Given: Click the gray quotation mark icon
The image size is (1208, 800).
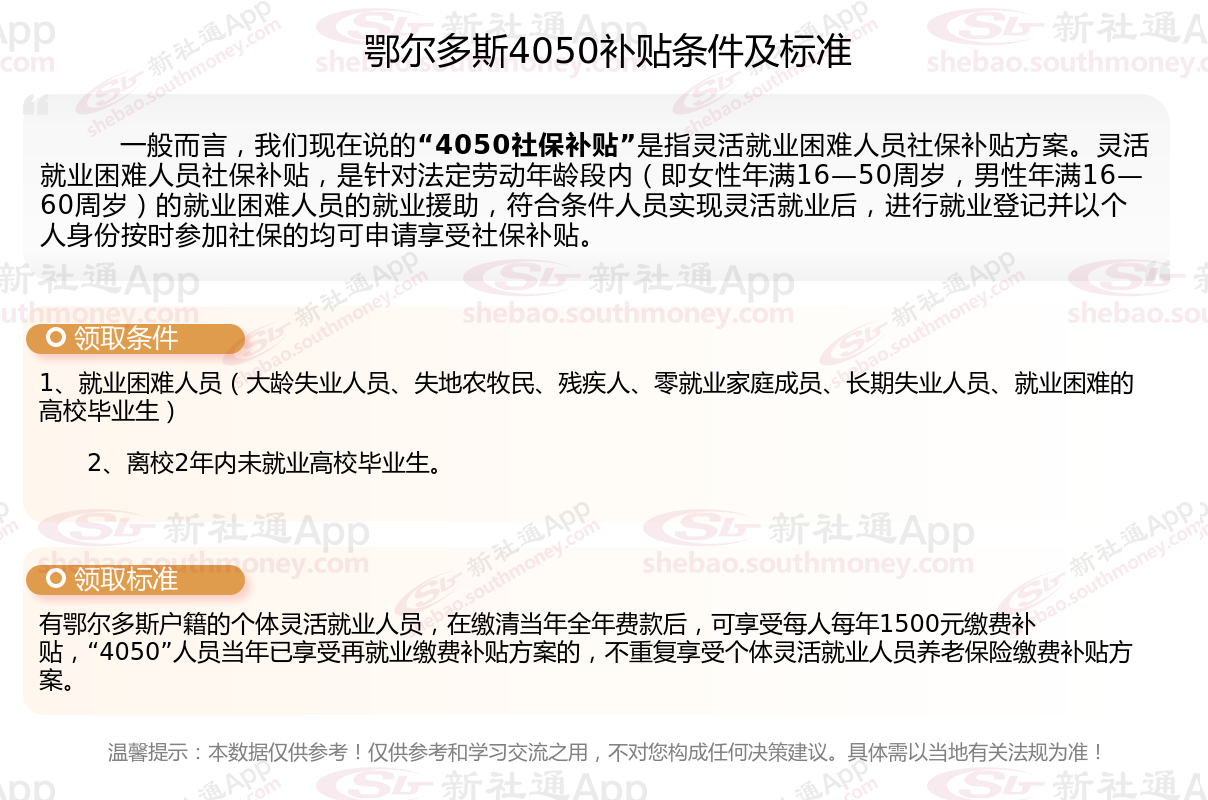Looking at the screenshot, I should pyautogui.click(x=36, y=105).
